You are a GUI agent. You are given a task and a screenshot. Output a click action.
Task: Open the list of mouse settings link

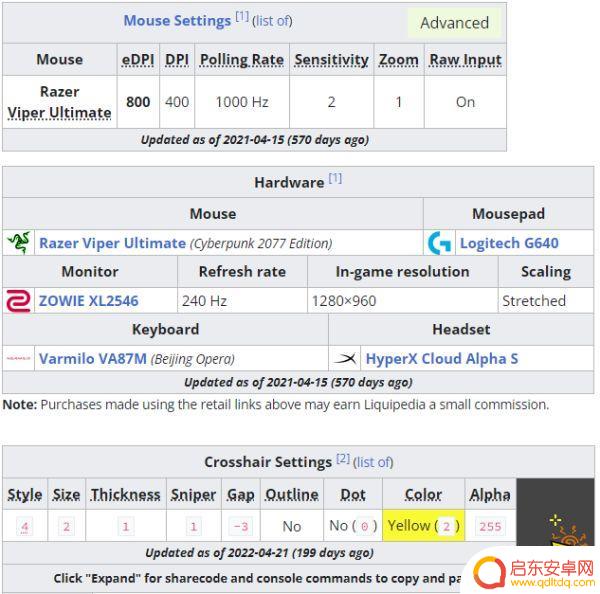[272, 21]
